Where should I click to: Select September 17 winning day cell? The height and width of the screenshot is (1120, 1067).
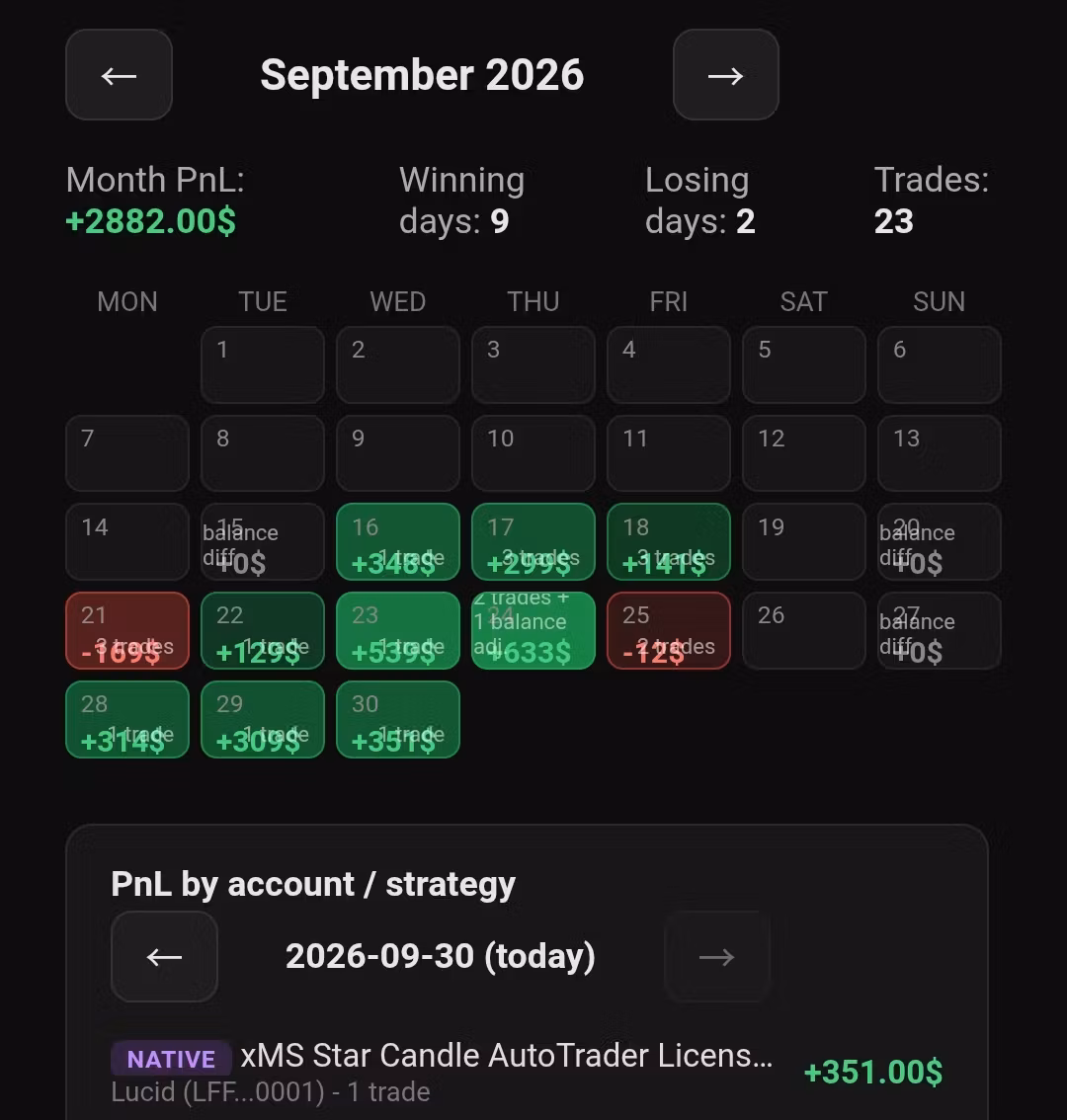click(533, 541)
